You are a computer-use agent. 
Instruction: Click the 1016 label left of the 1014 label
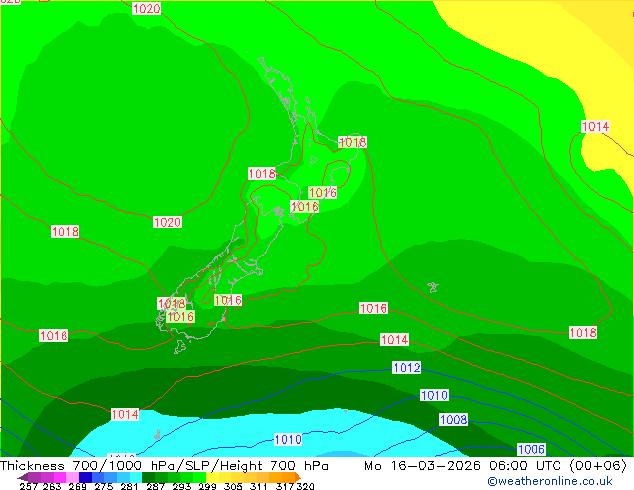tap(374, 308)
